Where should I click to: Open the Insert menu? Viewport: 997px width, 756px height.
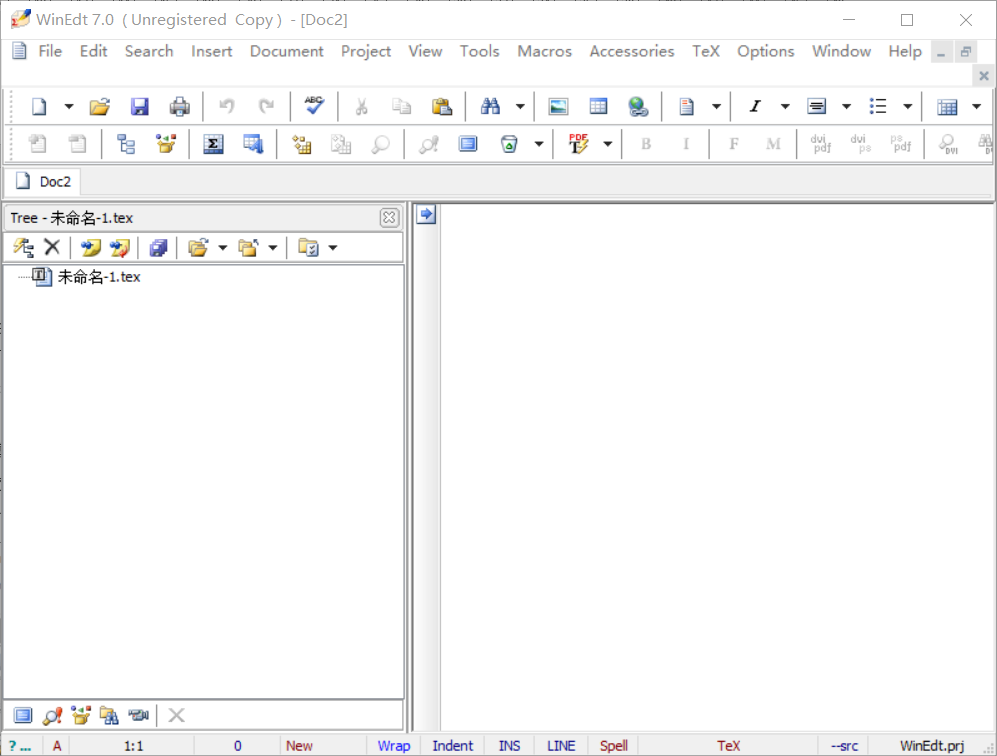click(212, 51)
